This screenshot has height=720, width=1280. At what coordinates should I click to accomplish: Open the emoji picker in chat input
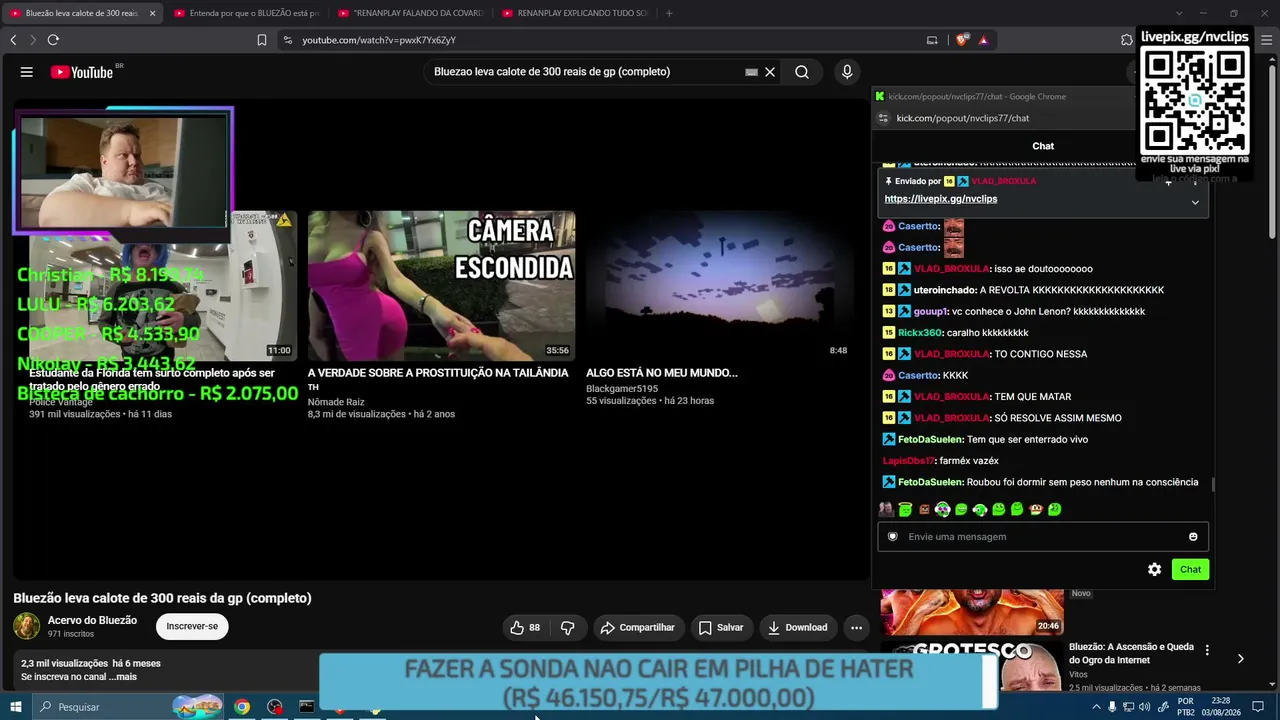click(1193, 537)
